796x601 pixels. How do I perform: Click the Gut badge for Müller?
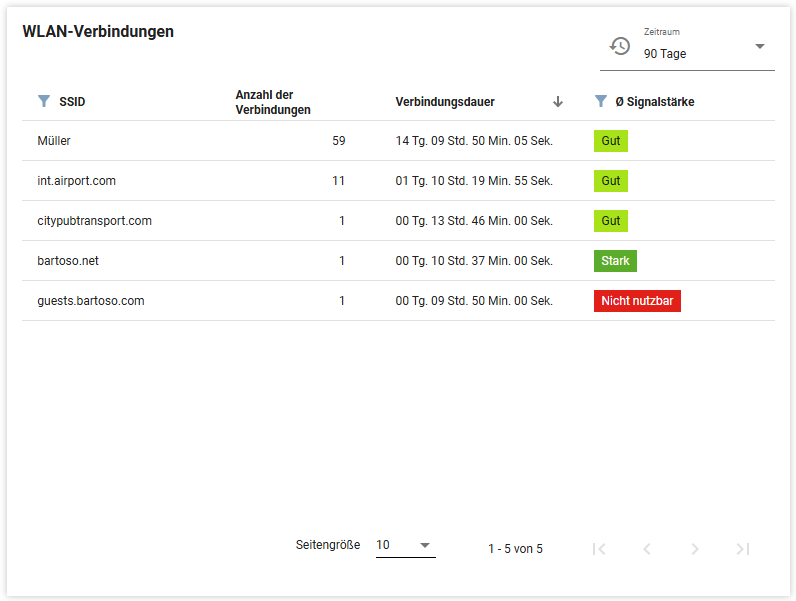click(x=610, y=141)
